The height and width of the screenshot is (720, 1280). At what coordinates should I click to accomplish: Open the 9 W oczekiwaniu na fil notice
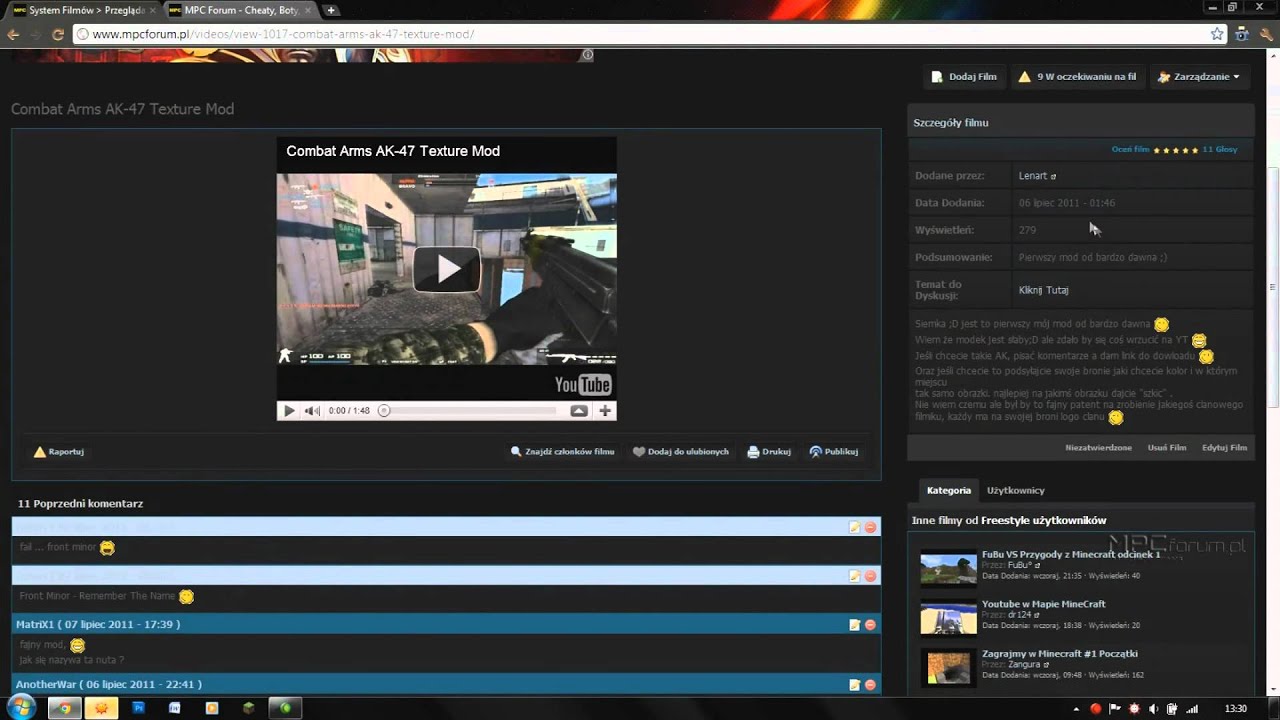tap(1077, 77)
